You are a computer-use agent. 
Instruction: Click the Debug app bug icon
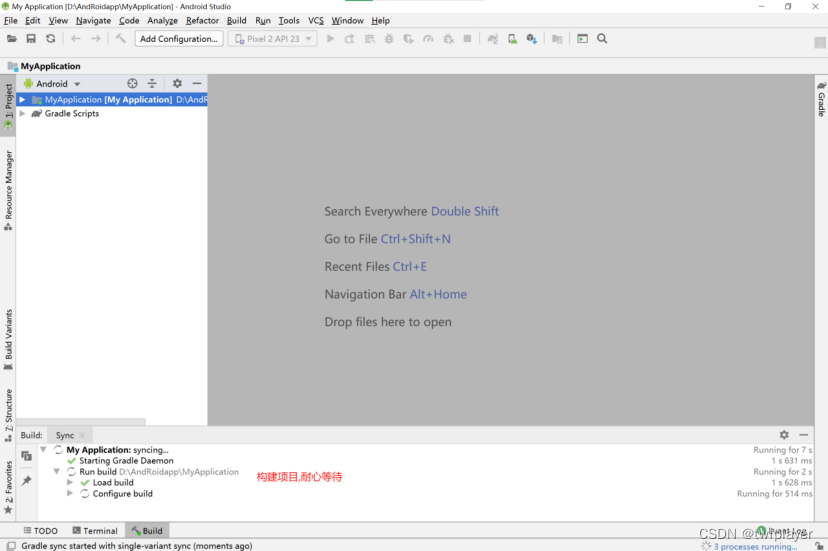tap(389, 39)
